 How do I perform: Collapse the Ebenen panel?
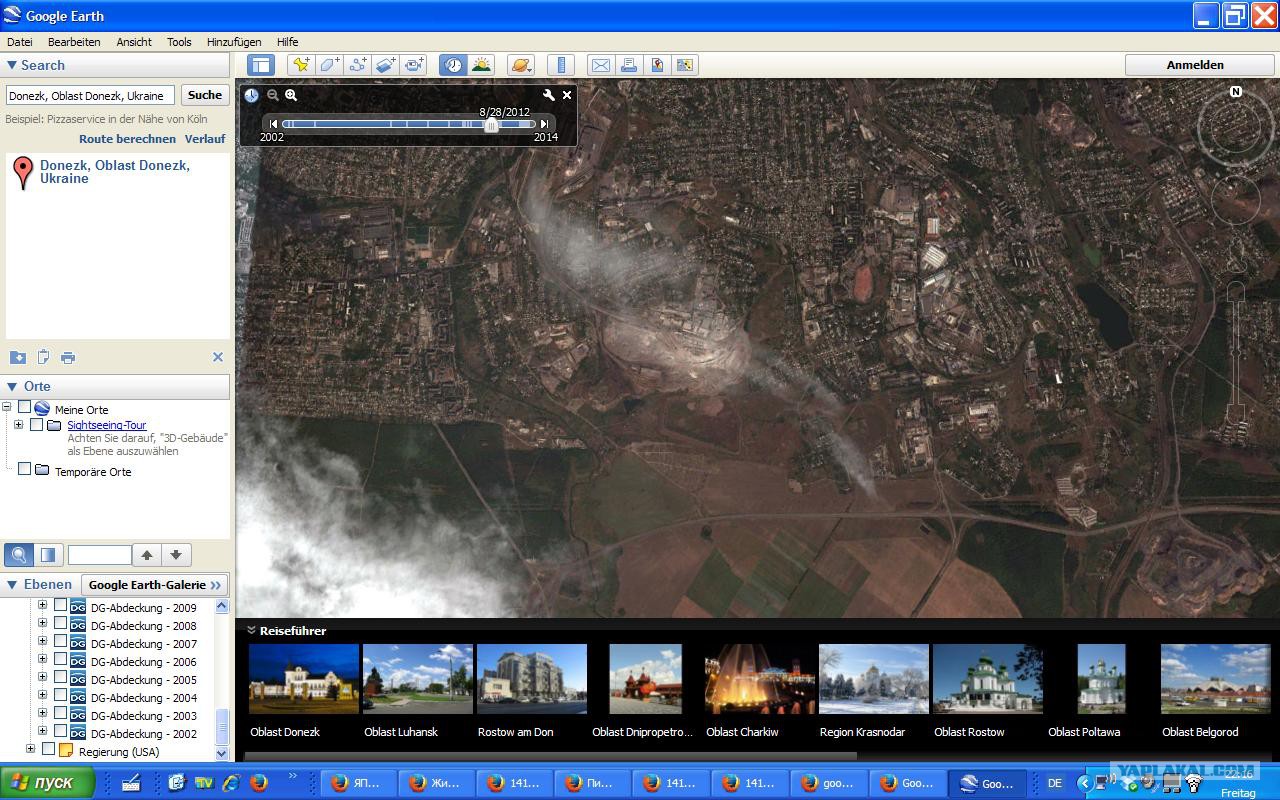(x=12, y=584)
